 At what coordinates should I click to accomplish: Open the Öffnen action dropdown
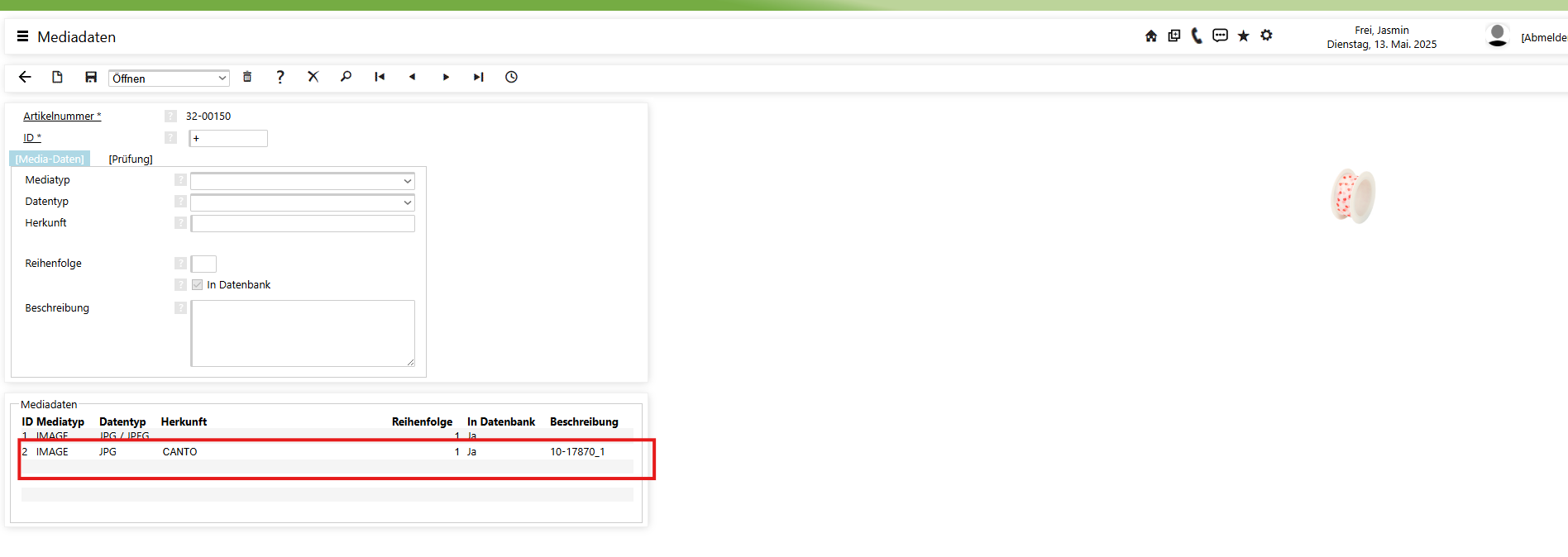pos(169,79)
